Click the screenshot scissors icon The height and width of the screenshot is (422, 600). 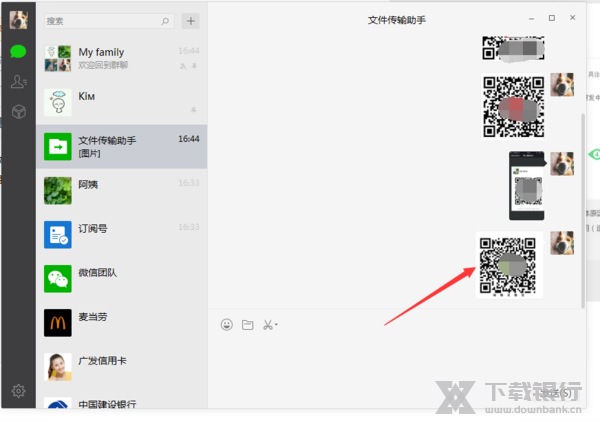(x=267, y=325)
